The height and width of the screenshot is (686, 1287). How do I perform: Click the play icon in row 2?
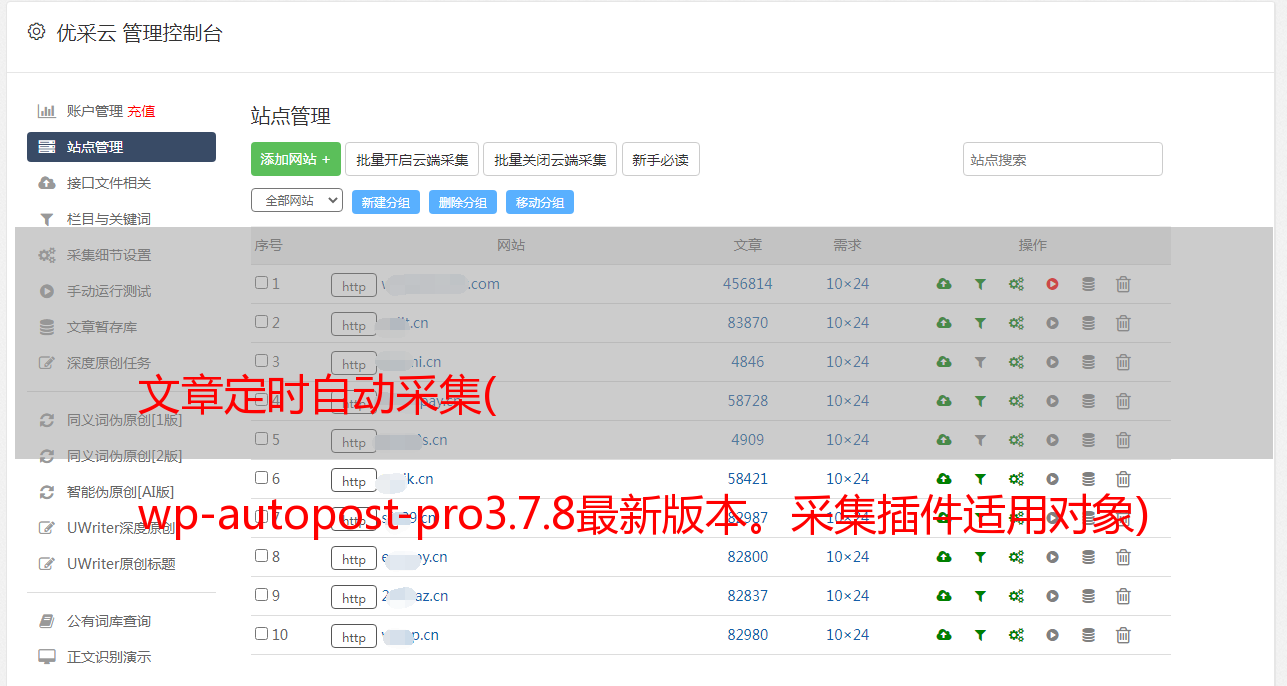tap(1052, 323)
